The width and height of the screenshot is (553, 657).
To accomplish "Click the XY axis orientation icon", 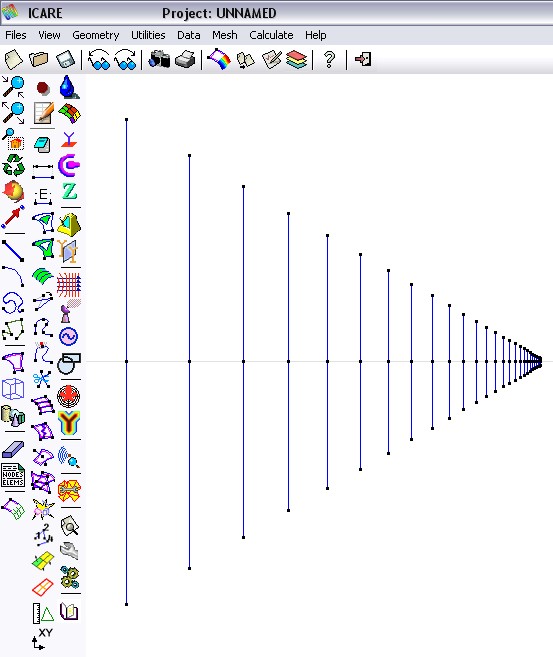I will pyautogui.click(x=42, y=639).
